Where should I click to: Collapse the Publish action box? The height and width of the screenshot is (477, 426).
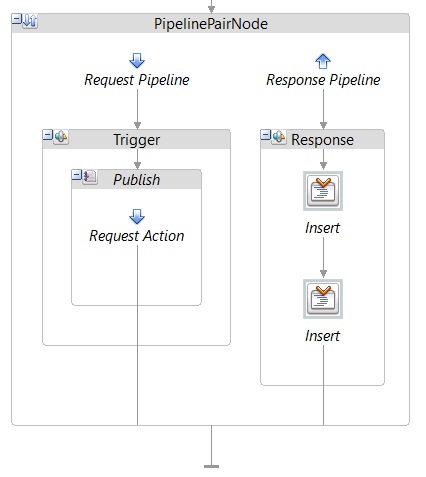coord(77,175)
